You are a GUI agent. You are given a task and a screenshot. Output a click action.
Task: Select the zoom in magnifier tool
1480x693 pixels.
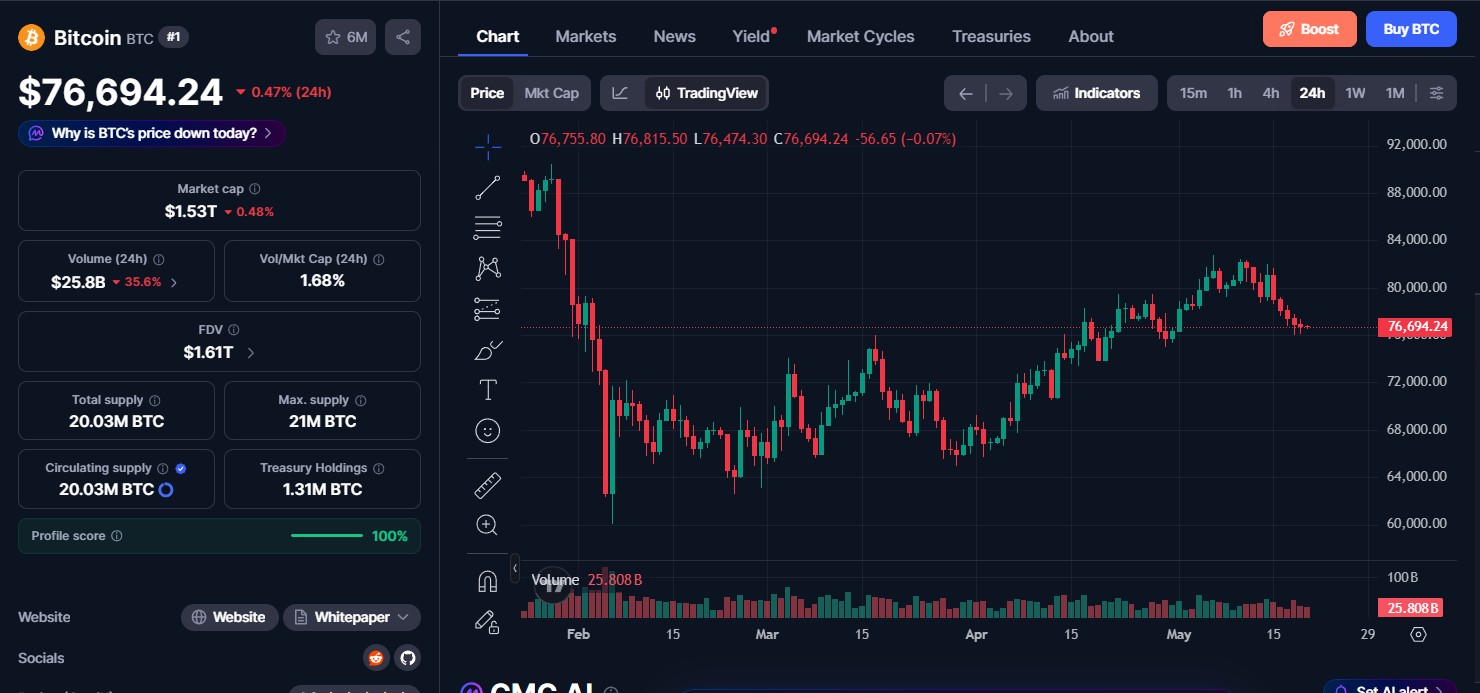[488, 525]
